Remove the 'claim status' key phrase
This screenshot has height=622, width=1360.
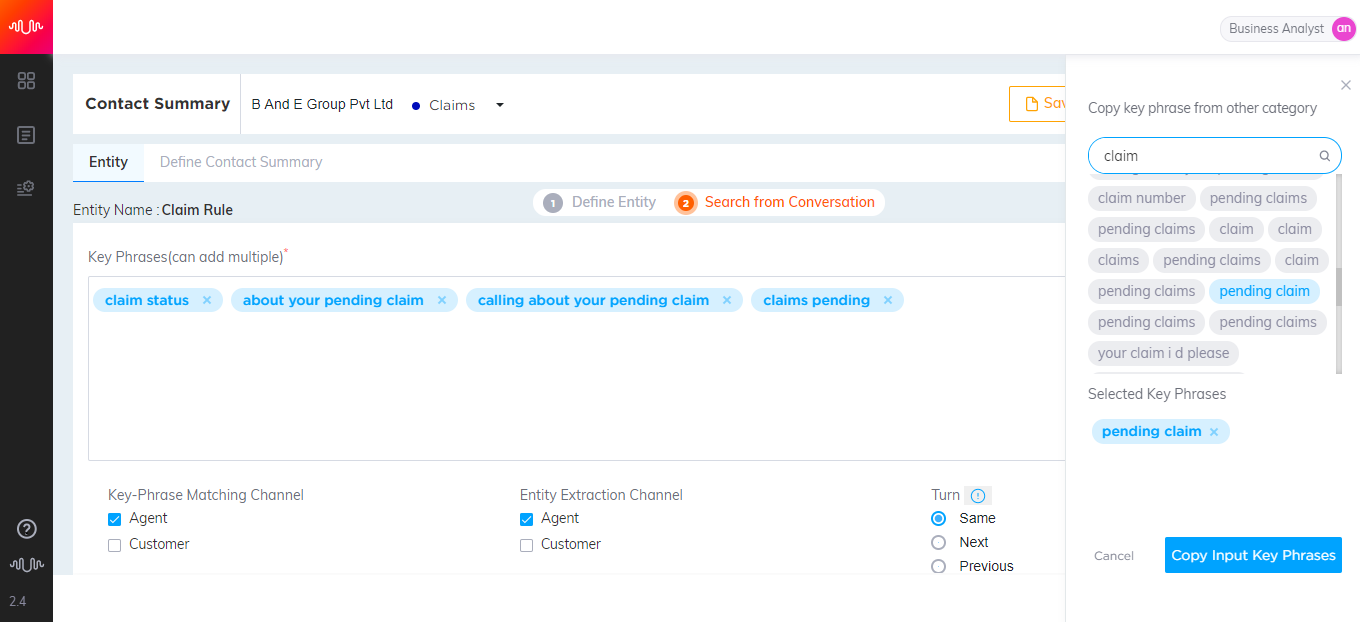tap(207, 300)
